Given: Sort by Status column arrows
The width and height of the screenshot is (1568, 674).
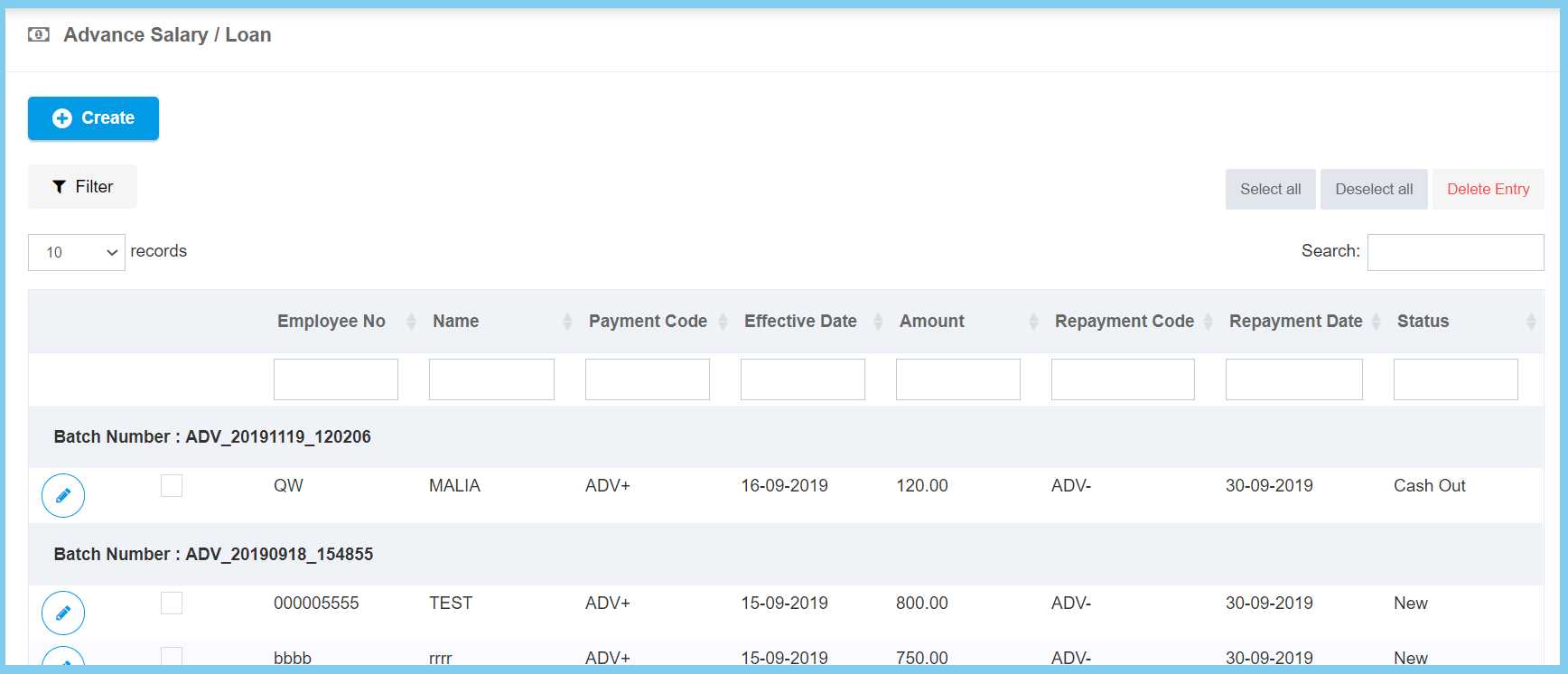Looking at the screenshot, I should coord(1530,322).
